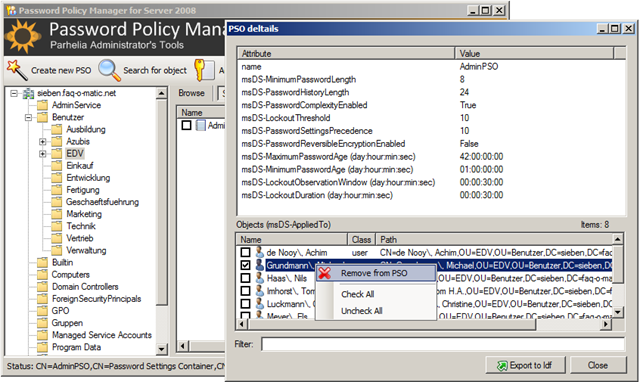Uncheck the Grundmann checkbox

point(245,265)
